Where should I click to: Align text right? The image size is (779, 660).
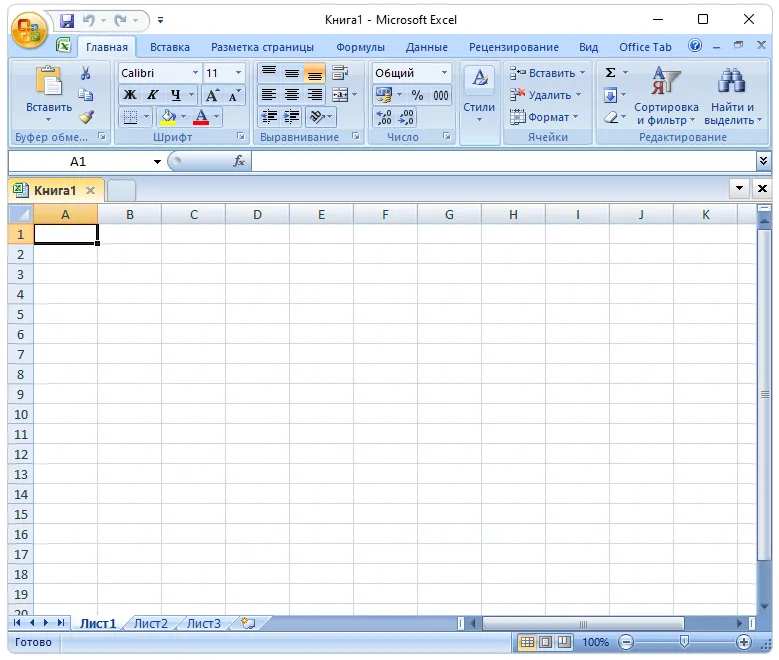314,94
